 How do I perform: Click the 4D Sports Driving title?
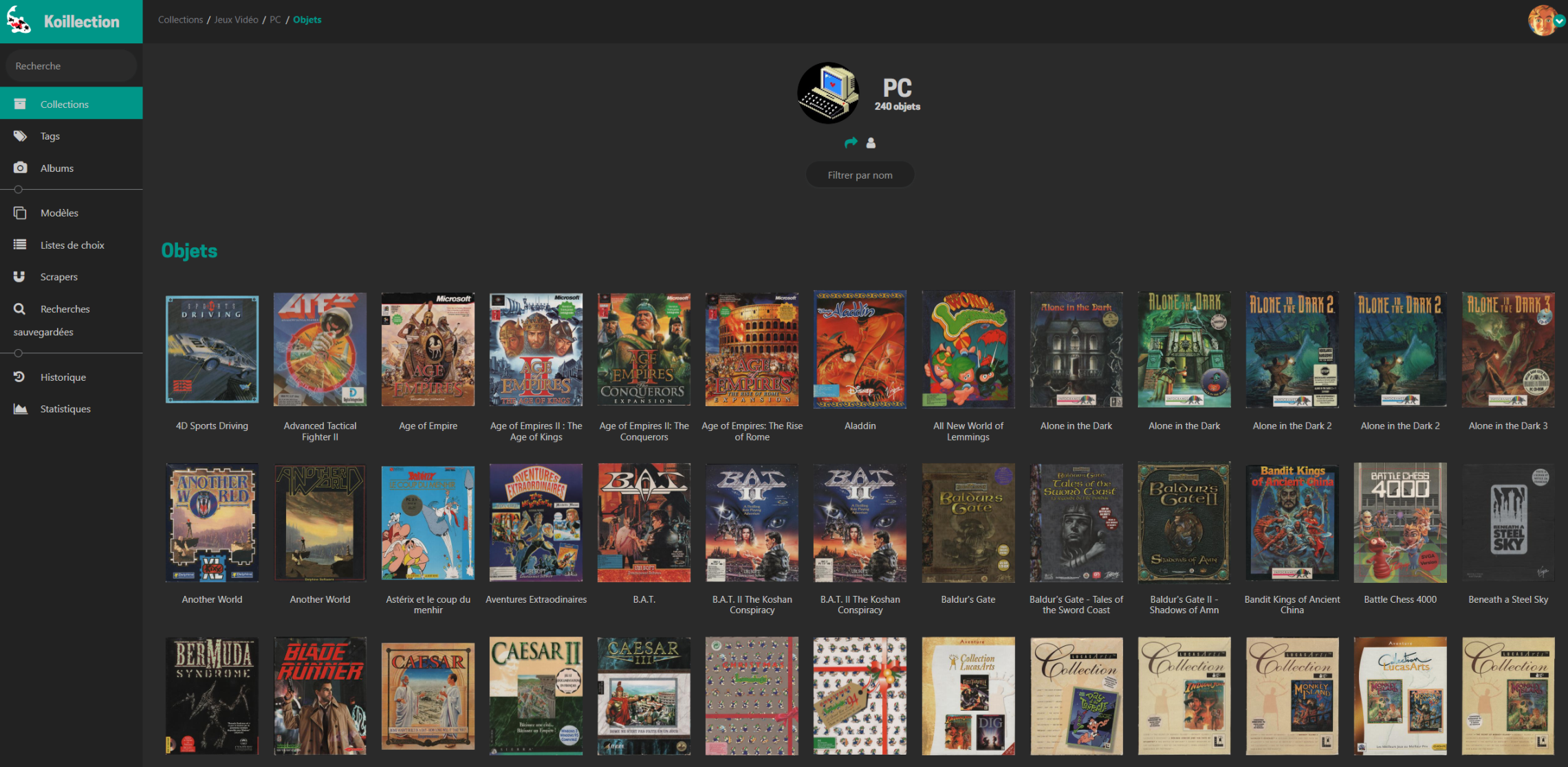tap(212, 426)
